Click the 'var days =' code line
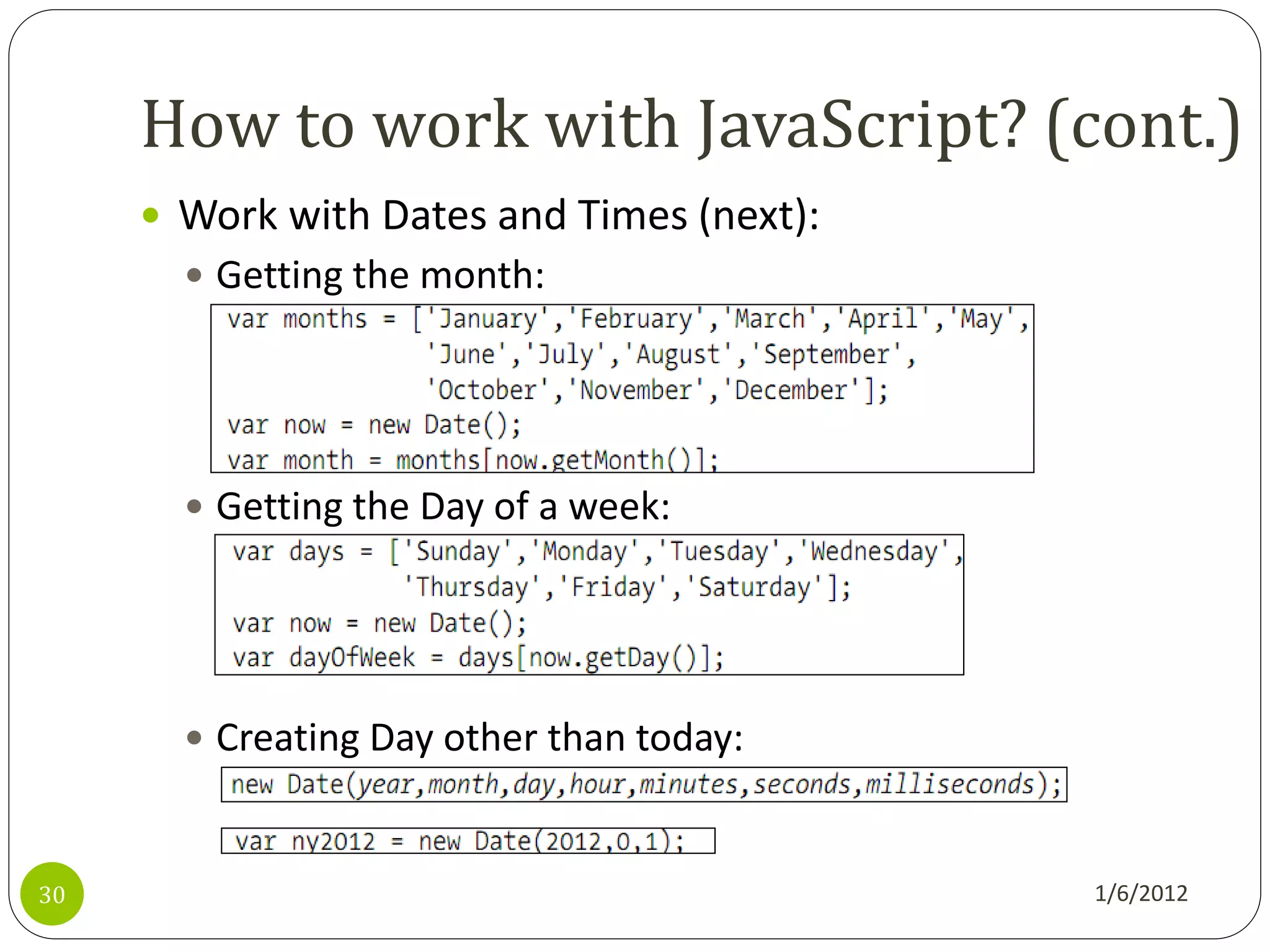 tap(597, 552)
